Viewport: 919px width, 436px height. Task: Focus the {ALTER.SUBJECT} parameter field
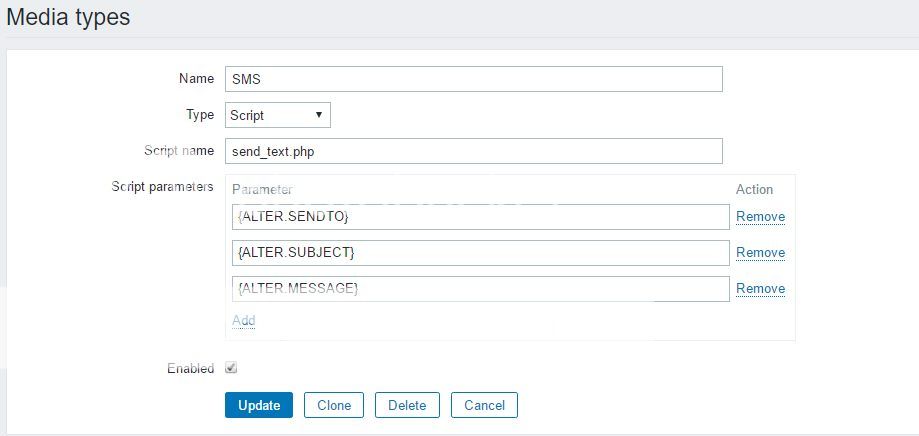480,253
